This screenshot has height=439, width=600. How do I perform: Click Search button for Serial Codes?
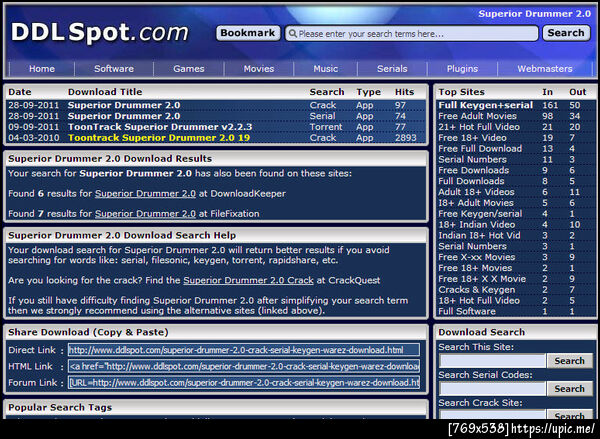tap(569, 389)
